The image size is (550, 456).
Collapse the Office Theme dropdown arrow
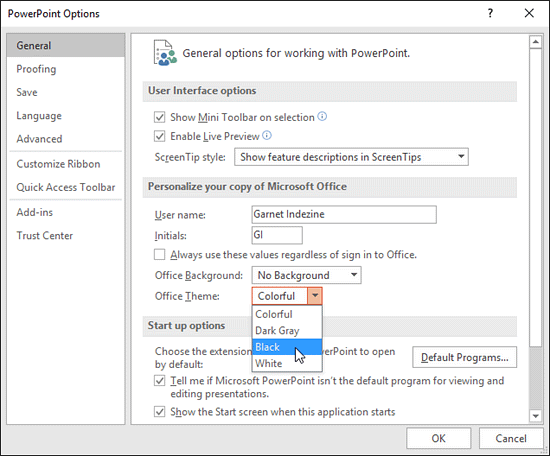315,296
